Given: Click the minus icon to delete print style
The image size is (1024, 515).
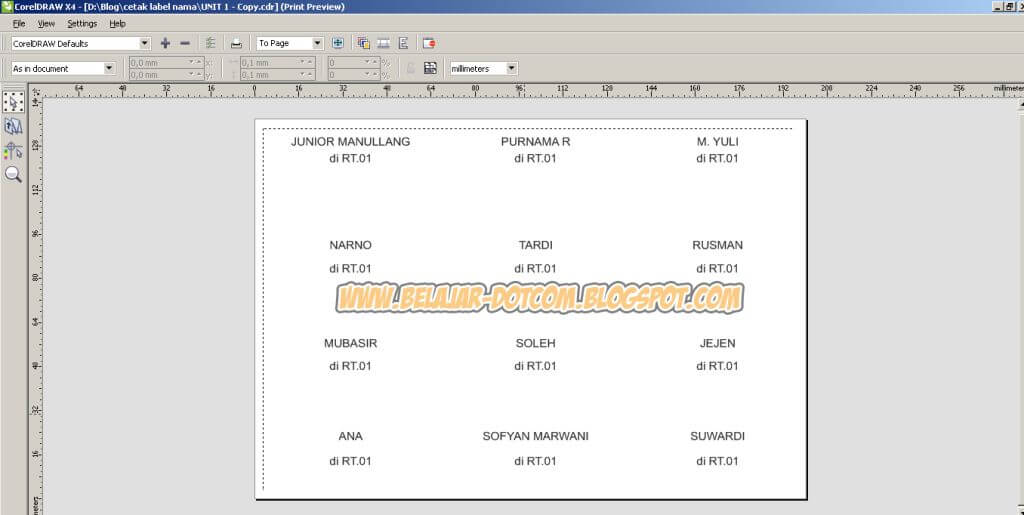Looking at the screenshot, I should tap(185, 43).
